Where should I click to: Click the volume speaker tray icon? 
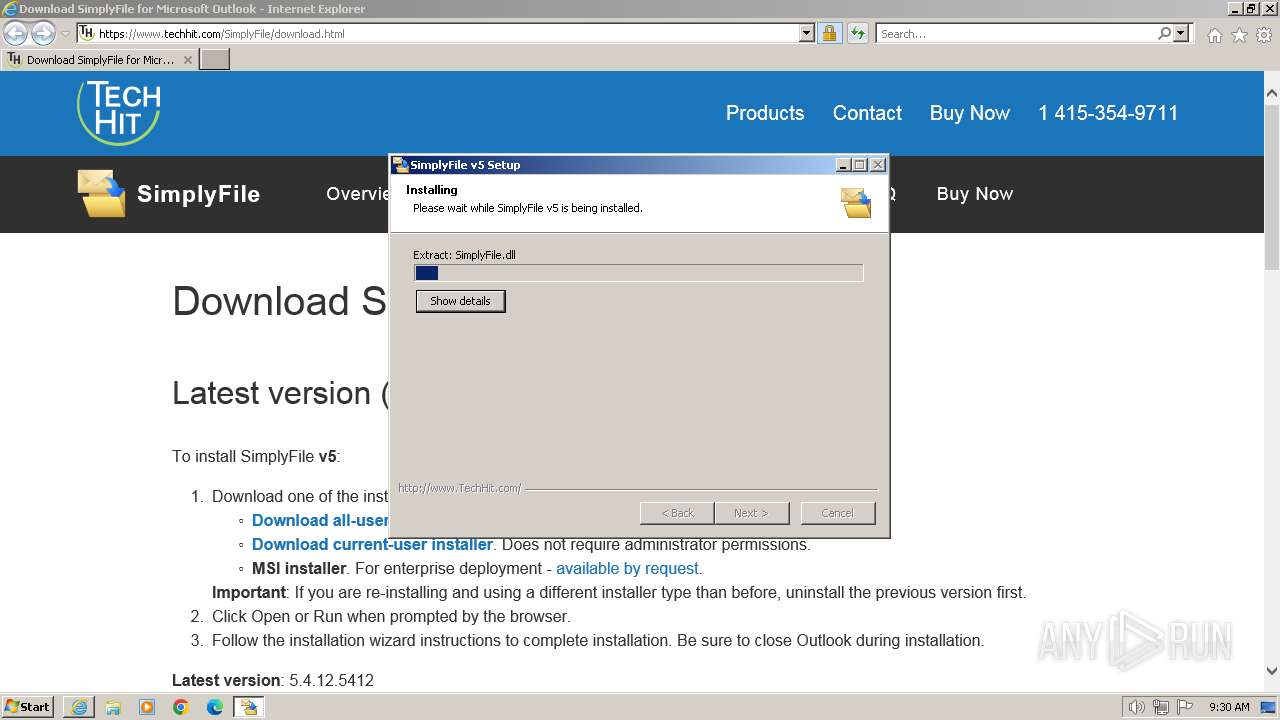1137,707
